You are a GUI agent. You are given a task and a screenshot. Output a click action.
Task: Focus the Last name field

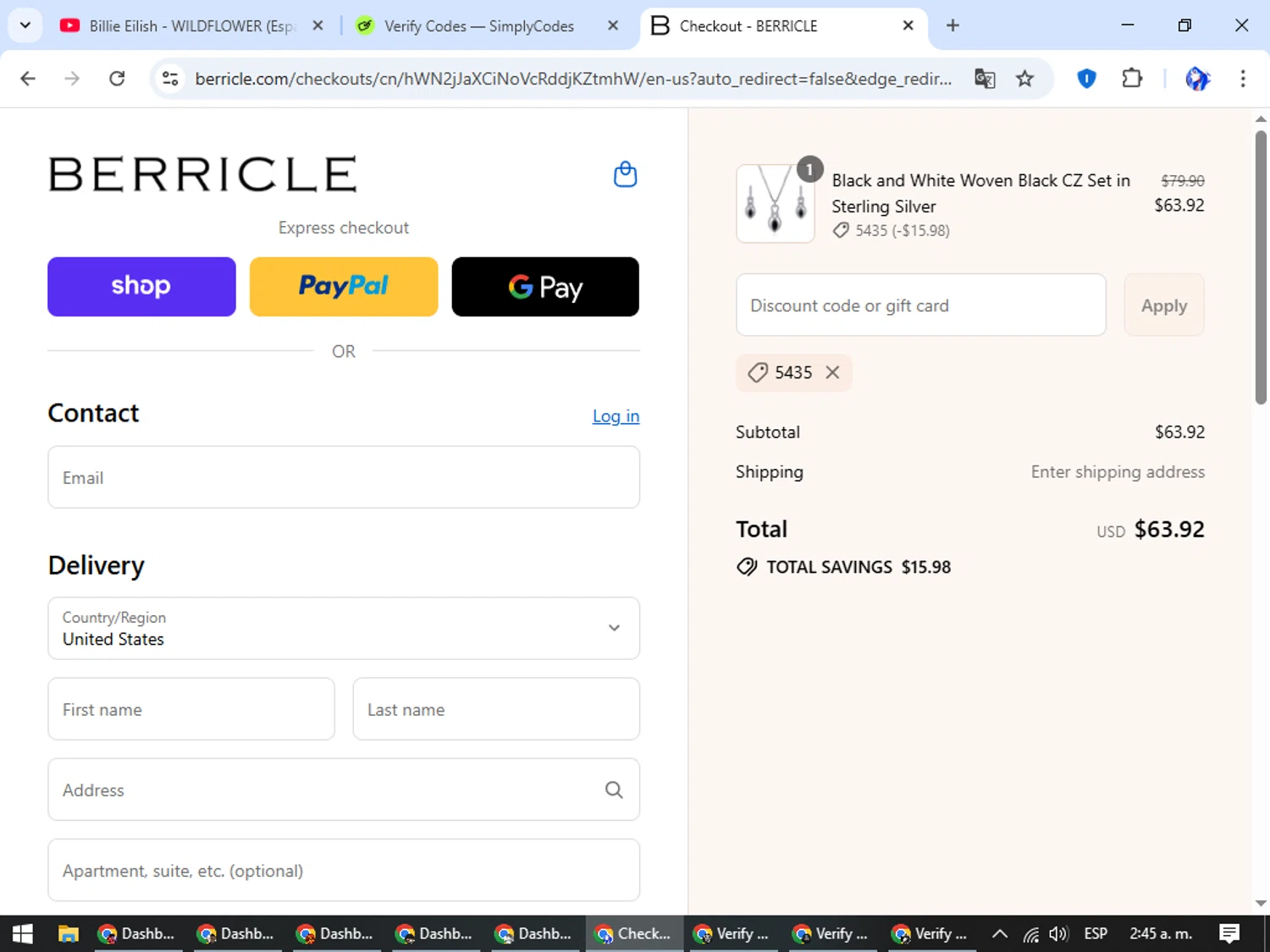pyautogui.click(x=496, y=709)
